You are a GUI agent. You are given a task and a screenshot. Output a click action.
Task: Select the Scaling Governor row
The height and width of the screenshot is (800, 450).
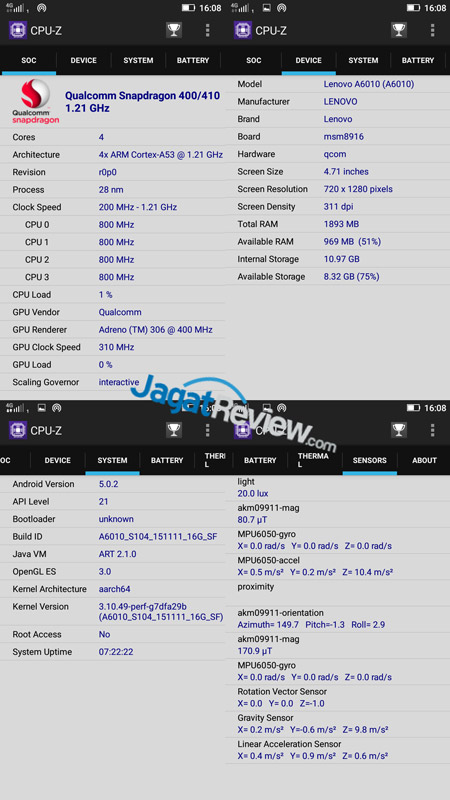[x=112, y=382]
